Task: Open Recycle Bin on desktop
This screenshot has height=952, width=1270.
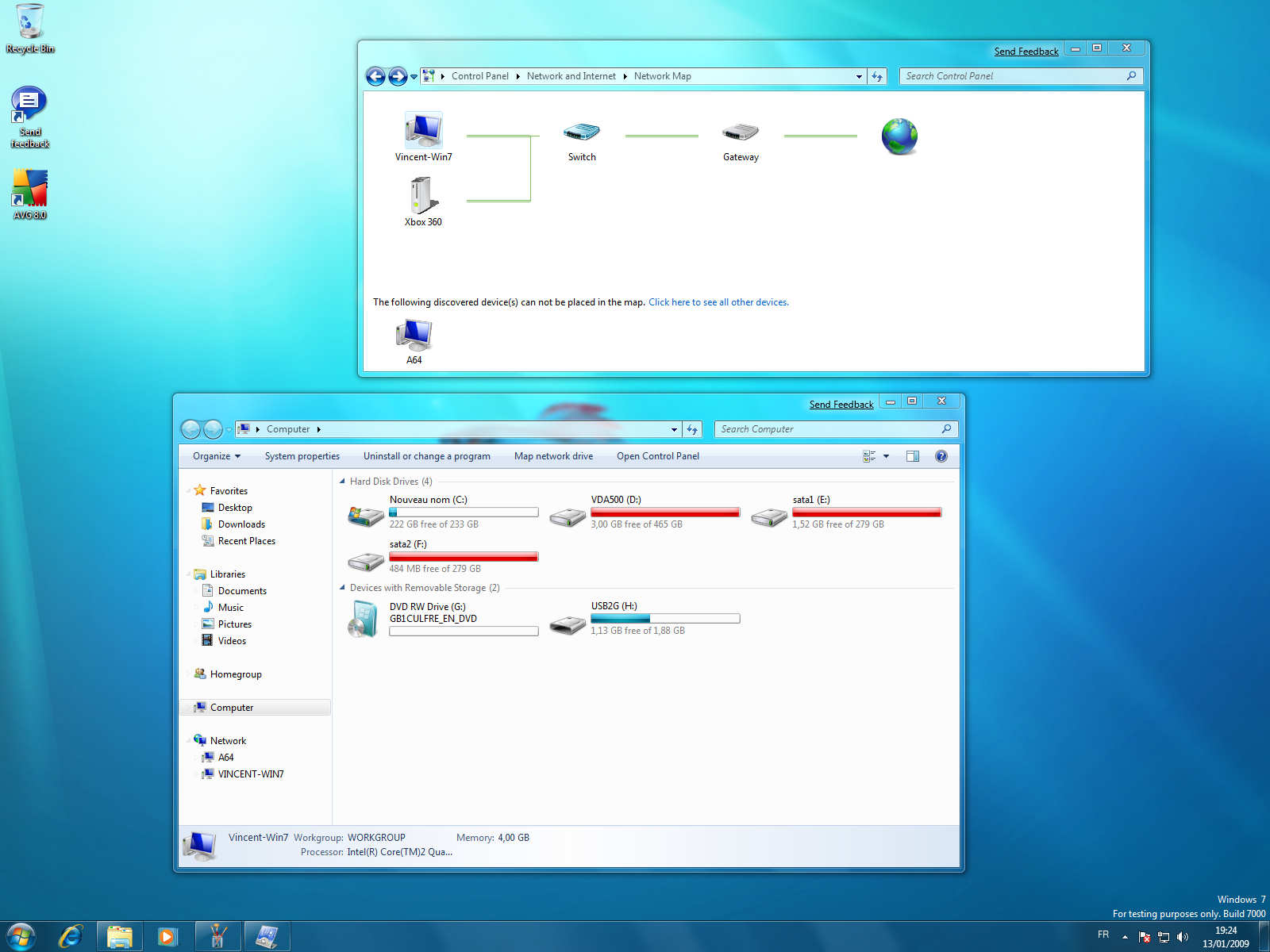Action: coord(30,29)
